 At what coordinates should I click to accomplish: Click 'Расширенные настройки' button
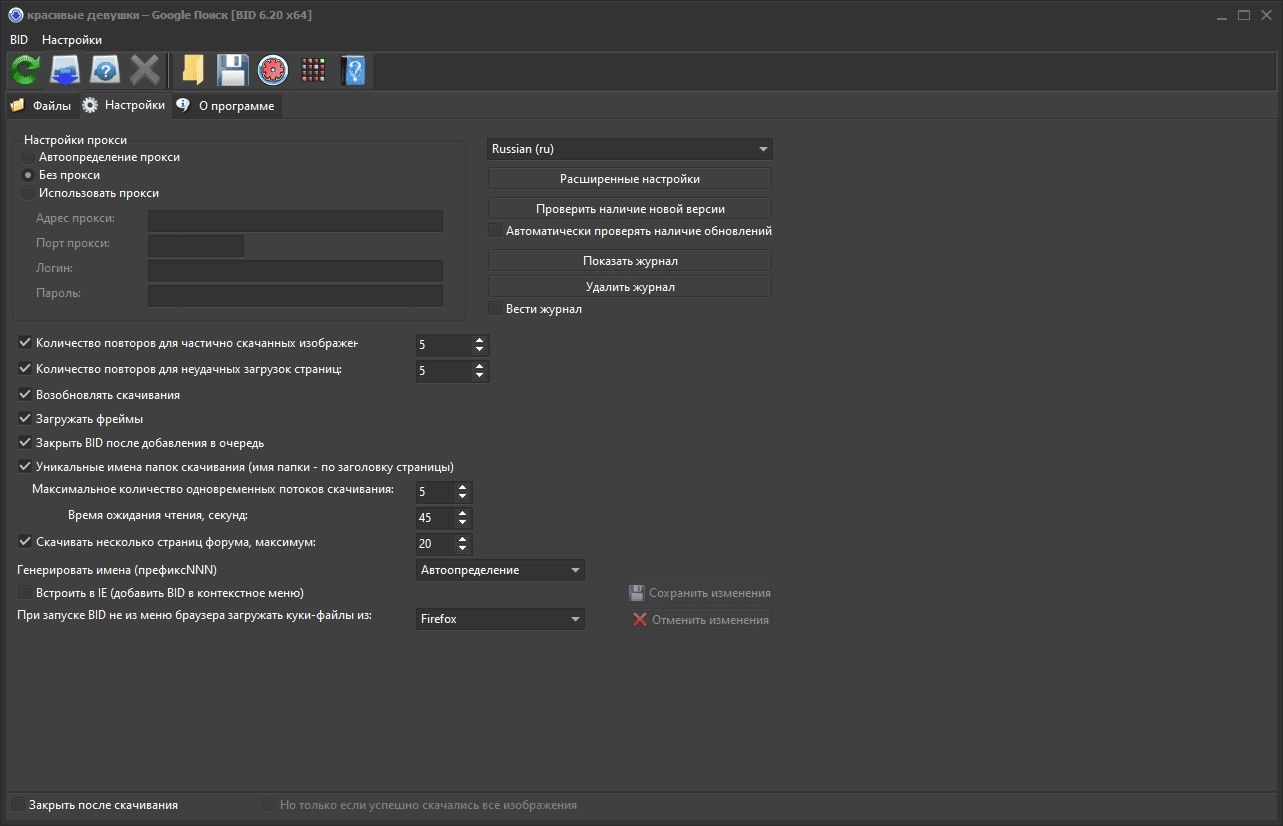click(x=630, y=179)
